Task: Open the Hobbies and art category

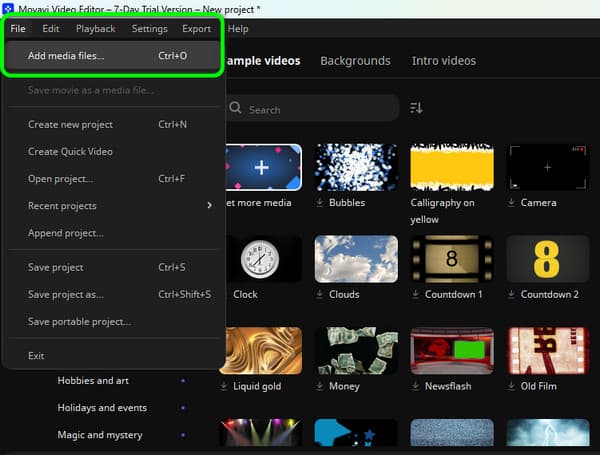Action: click(93, 381)
